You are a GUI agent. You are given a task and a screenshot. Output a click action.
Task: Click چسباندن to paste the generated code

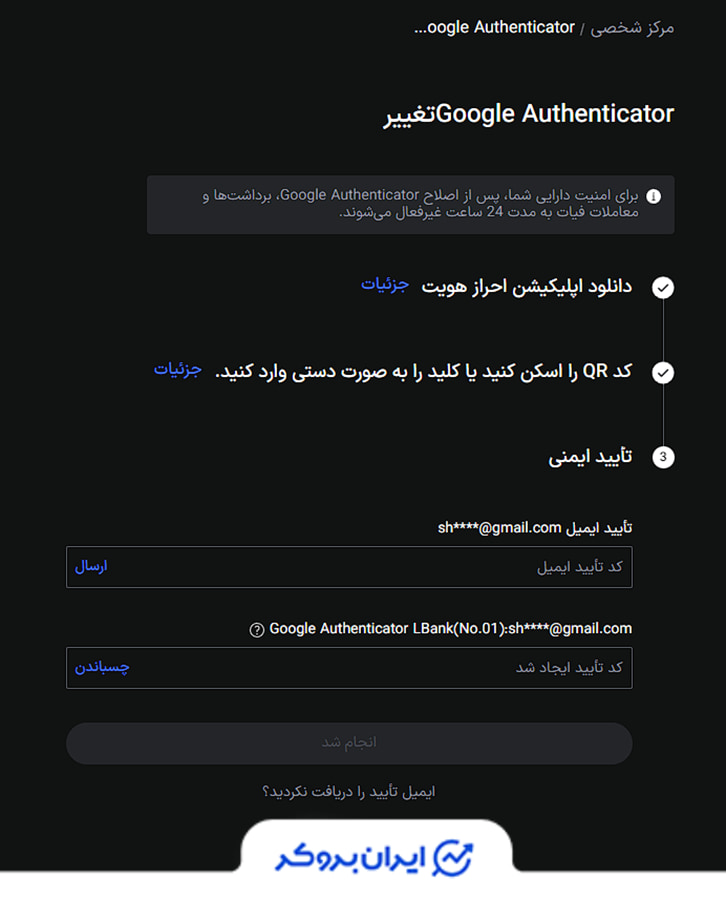click(98, 668)
